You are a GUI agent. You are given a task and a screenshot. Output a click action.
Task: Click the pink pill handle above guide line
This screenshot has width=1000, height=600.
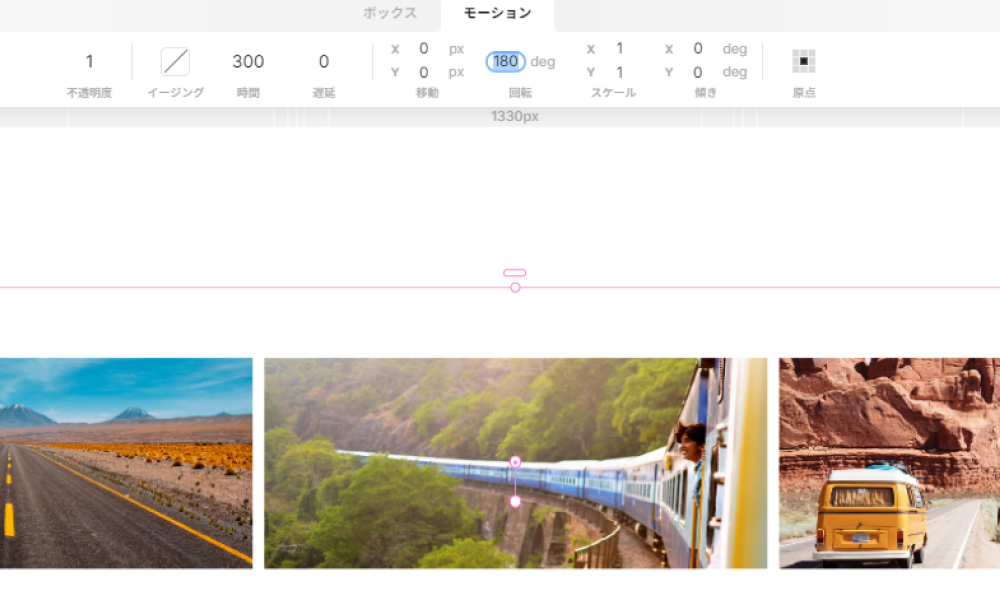pos(515,273)
